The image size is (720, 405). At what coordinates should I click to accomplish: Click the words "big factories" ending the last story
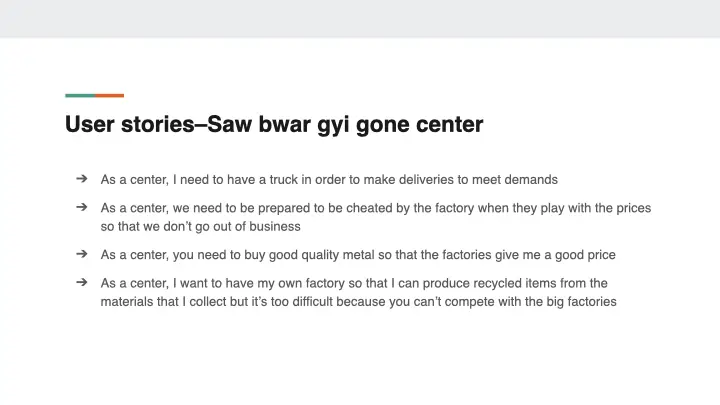pyautogui.click(x=582, y=301)
